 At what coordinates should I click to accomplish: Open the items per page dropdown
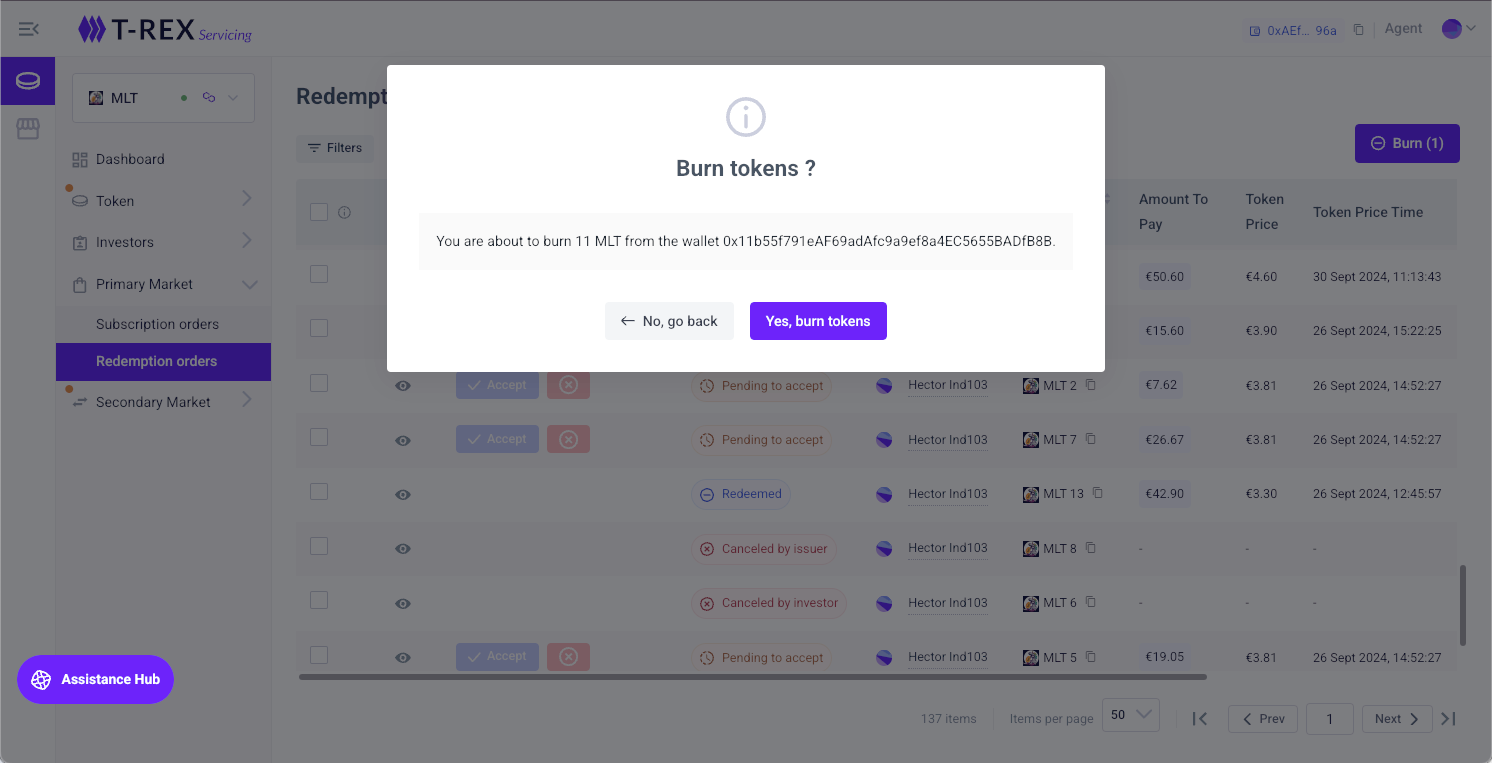(1130, 715)
